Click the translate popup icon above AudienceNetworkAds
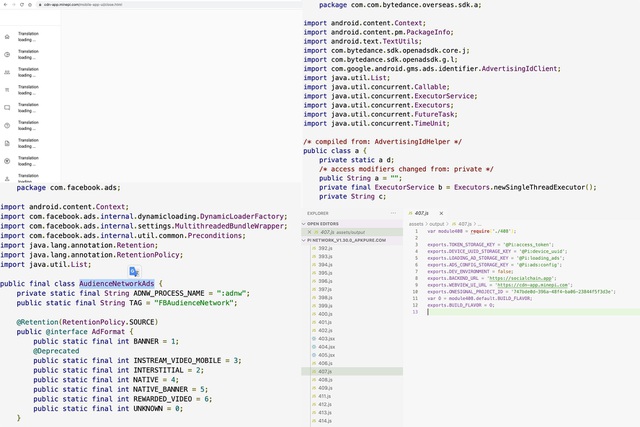640x427 pixels. (x=134, y=271)
